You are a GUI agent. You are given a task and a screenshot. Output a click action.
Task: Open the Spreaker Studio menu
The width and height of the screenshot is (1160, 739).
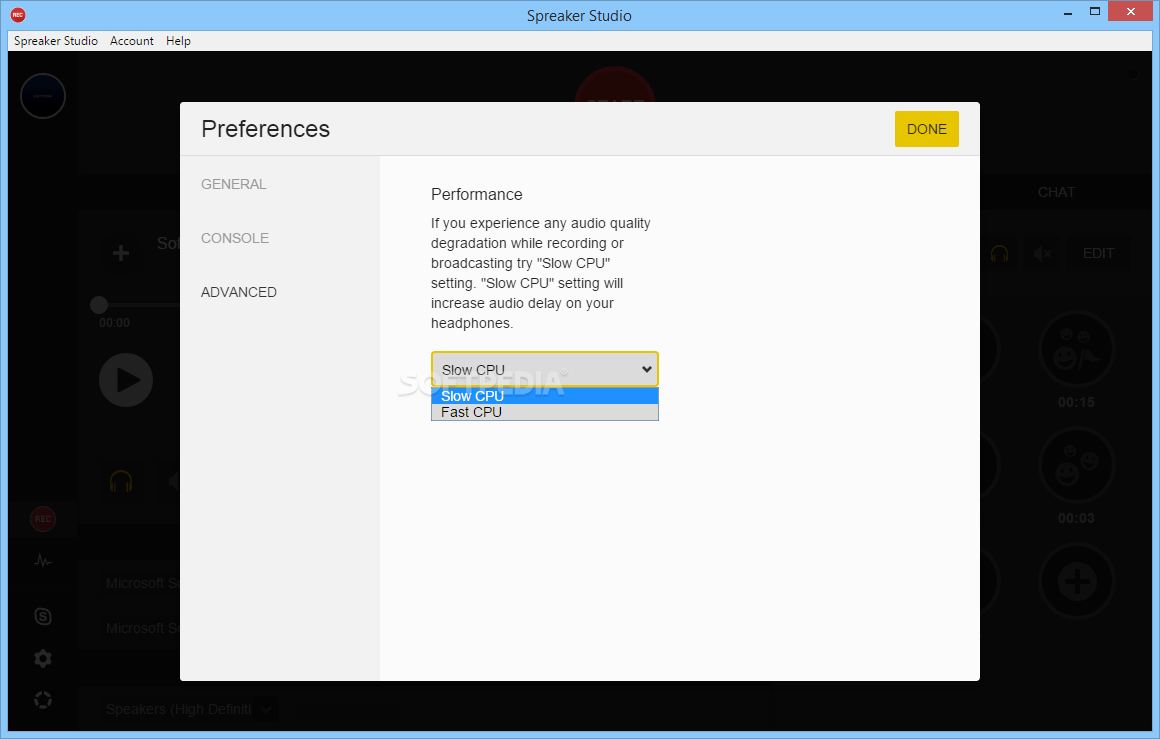[x=55, y=41]
